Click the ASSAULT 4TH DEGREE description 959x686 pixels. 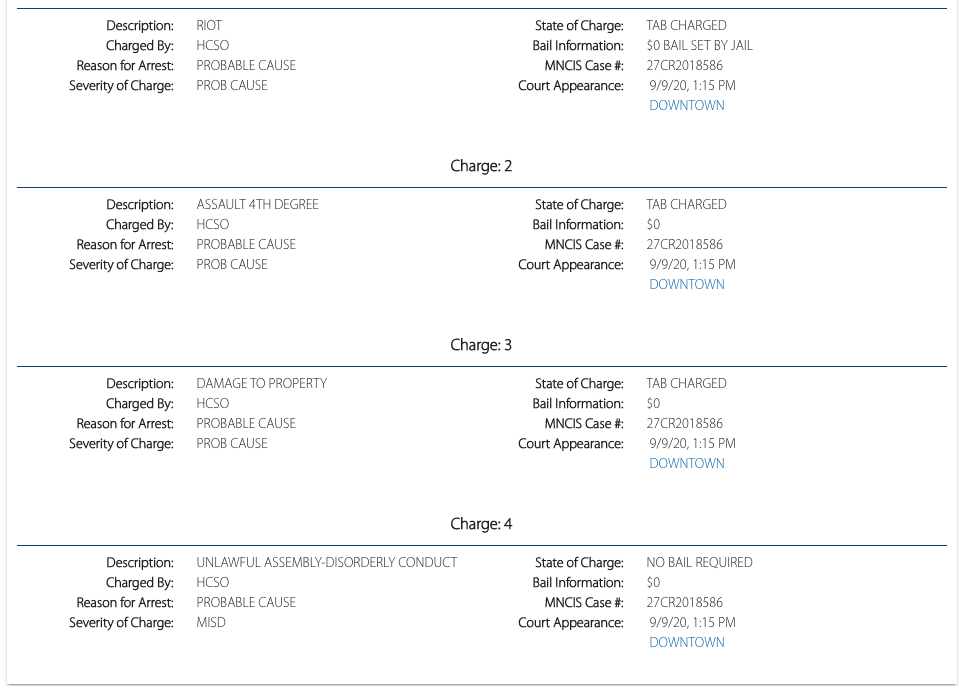(x=257, y=204)
